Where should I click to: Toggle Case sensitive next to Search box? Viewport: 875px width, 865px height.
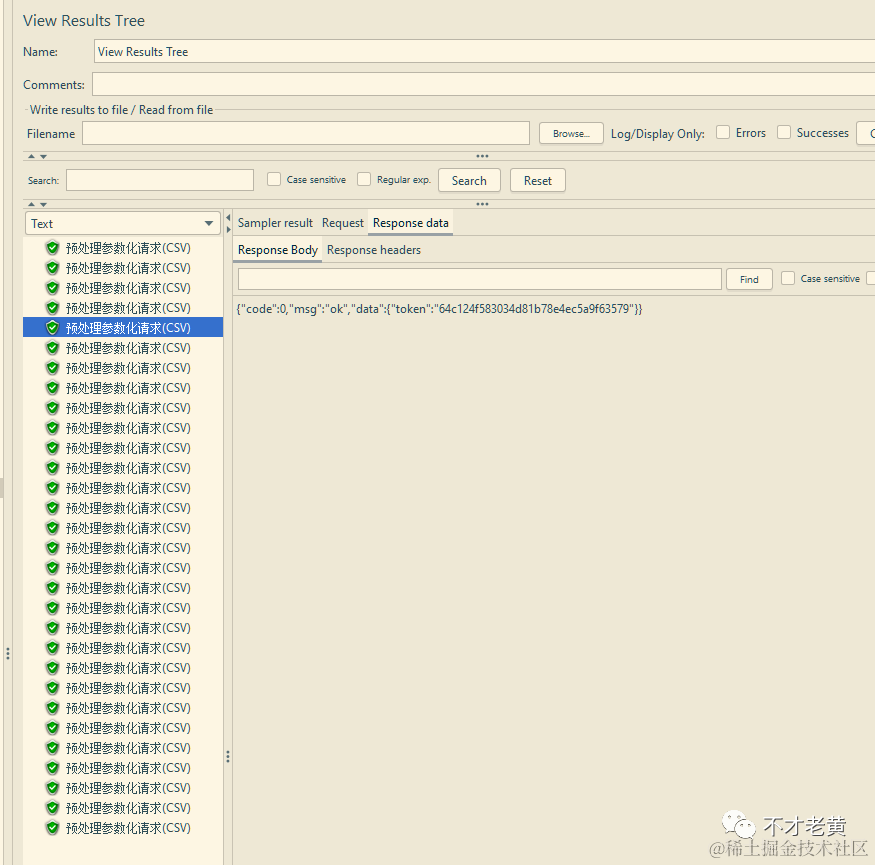[273, 179]
